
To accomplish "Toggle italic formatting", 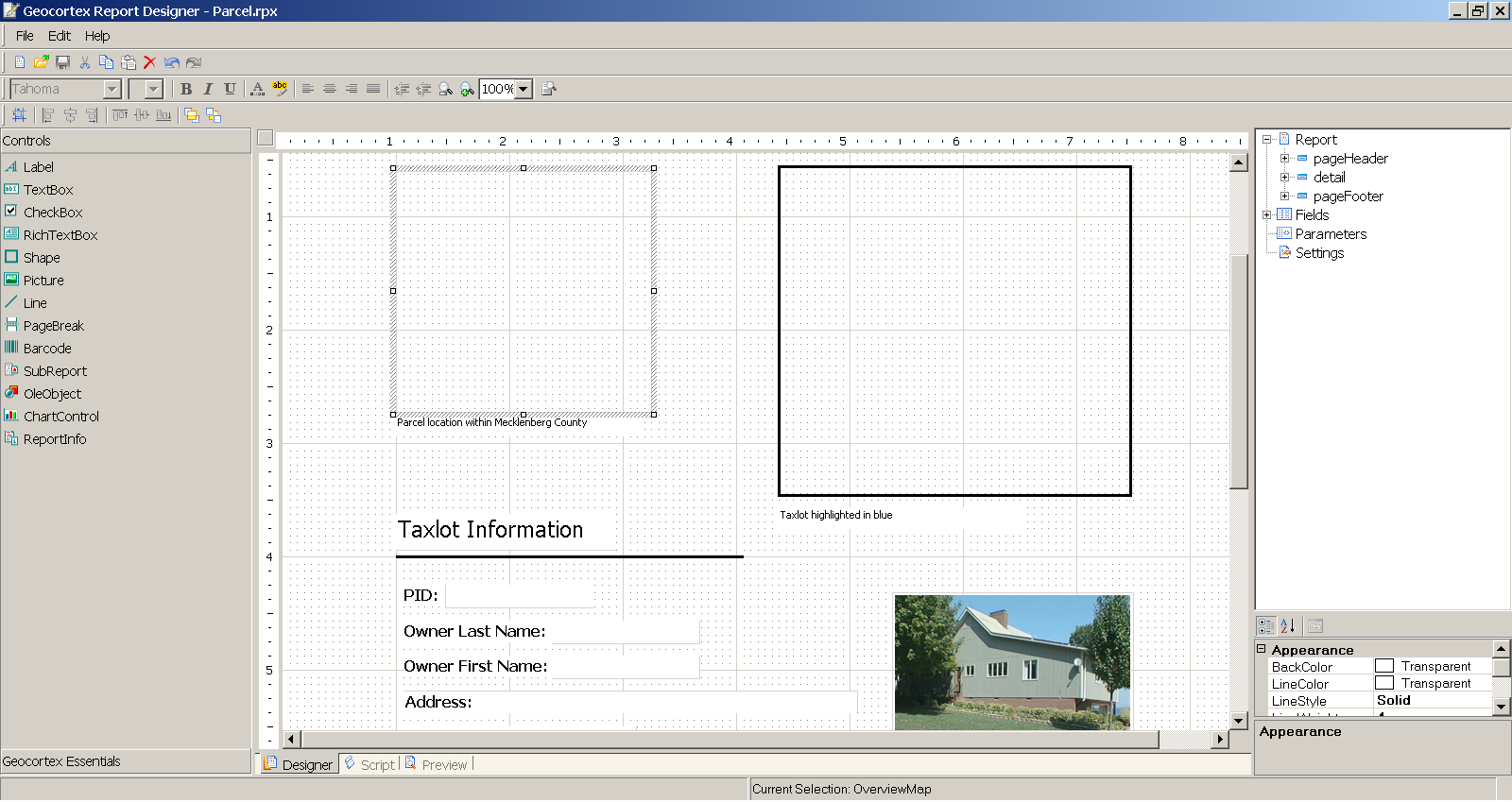I will pos(208,89).
